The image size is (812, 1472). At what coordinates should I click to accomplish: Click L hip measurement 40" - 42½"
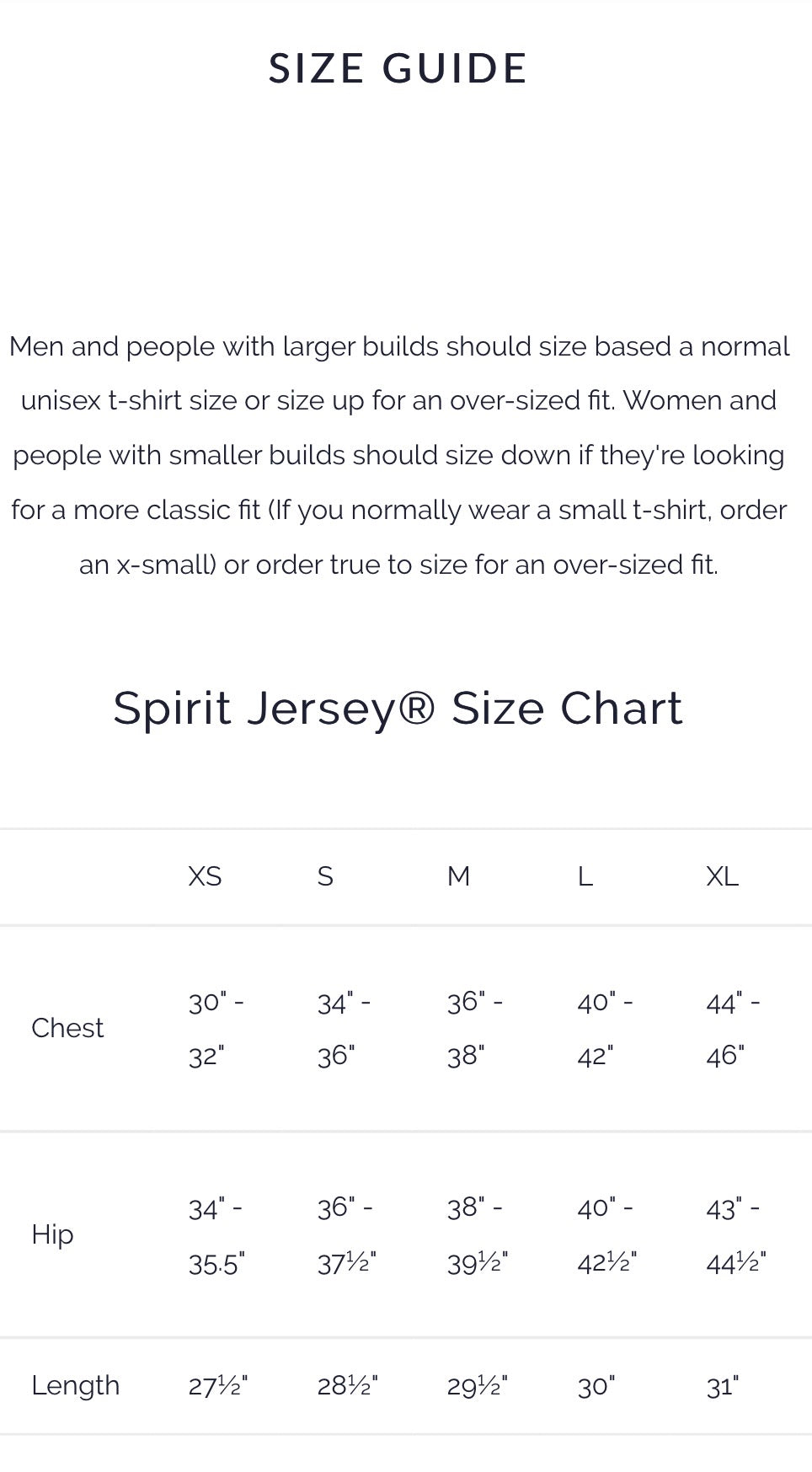(606, 1234)
